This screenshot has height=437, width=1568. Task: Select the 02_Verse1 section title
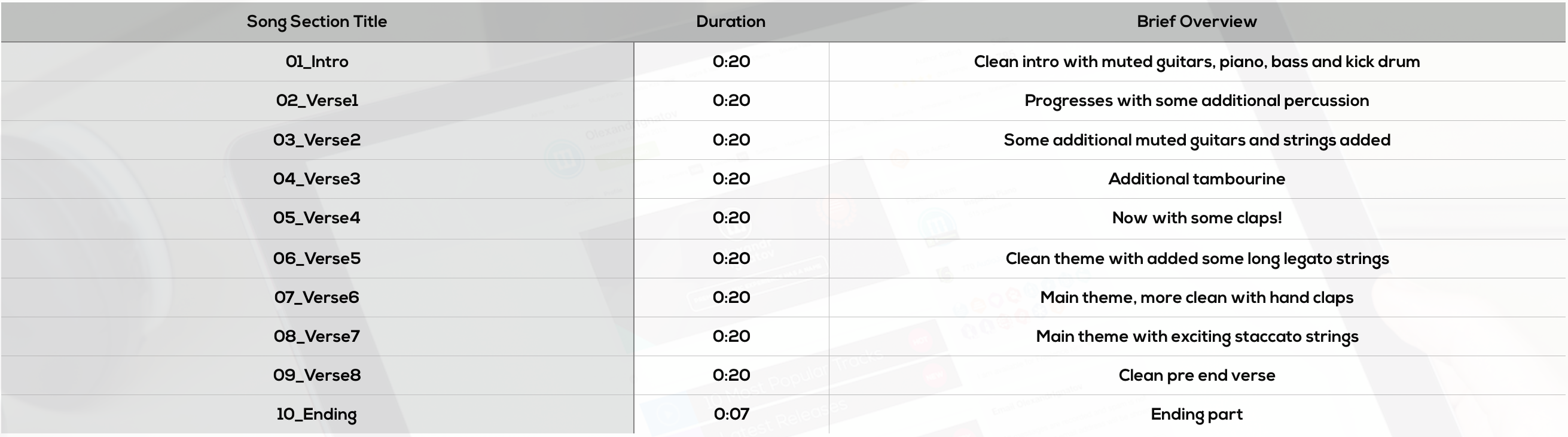point(316,101)
